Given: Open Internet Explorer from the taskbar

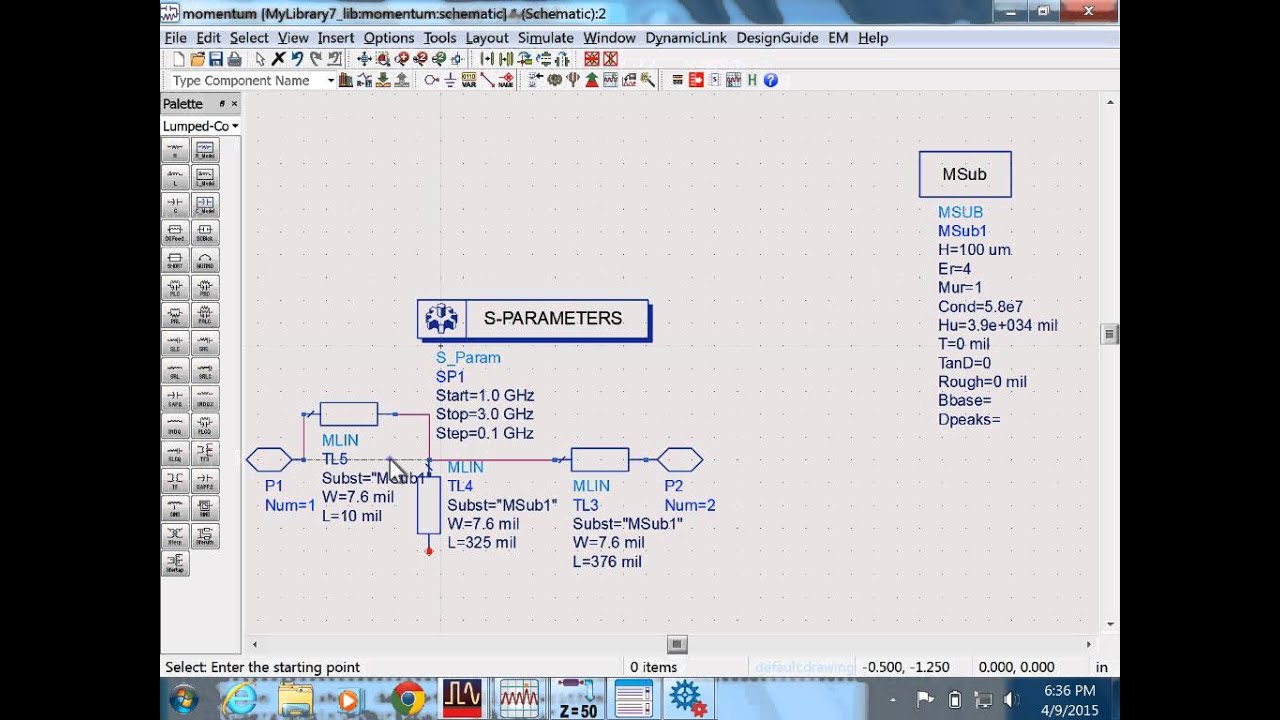Looking at the screenshot, I should tap(240, 699).
